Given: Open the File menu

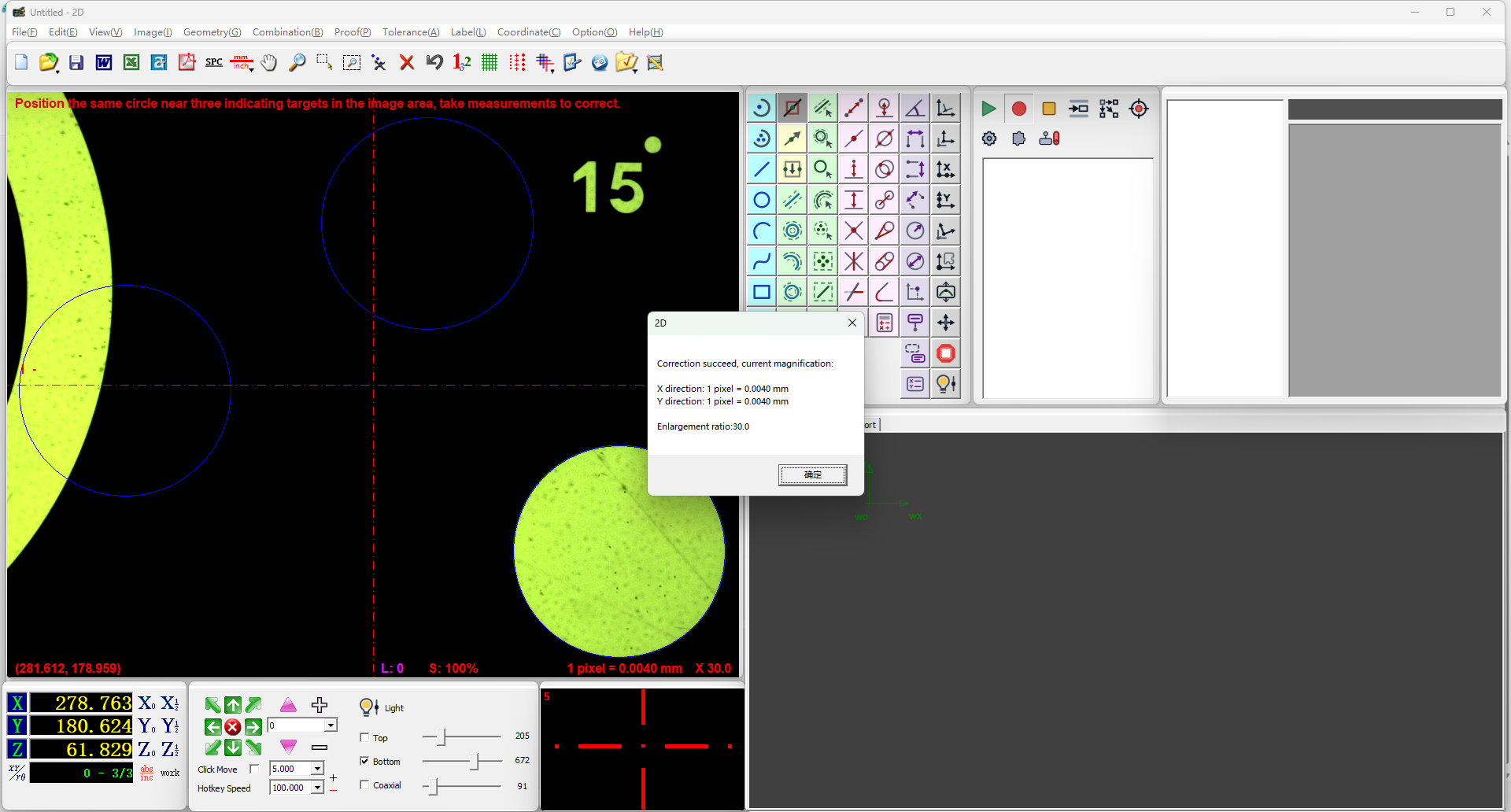Looking at the screenshot, I should (24, 32).
